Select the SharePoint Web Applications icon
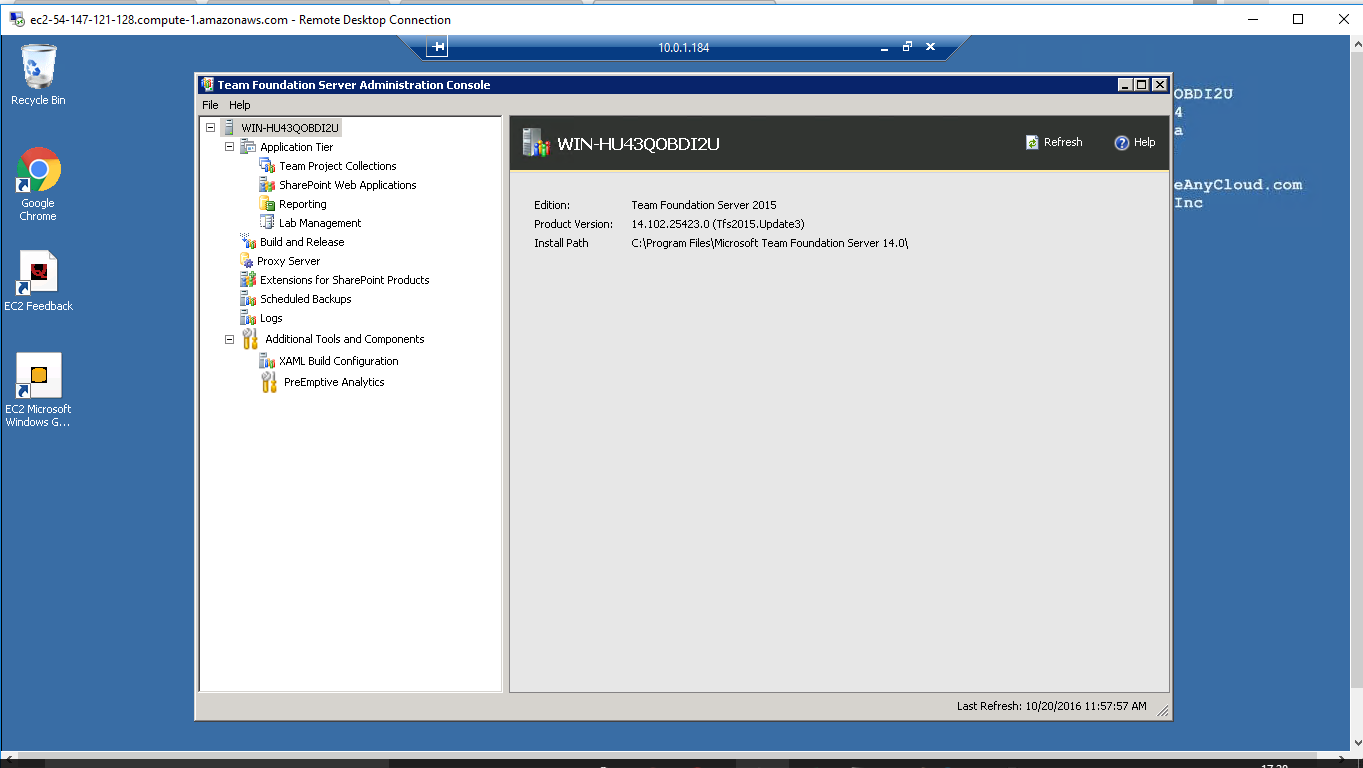 pyautogui.click(x=267, y=185)
